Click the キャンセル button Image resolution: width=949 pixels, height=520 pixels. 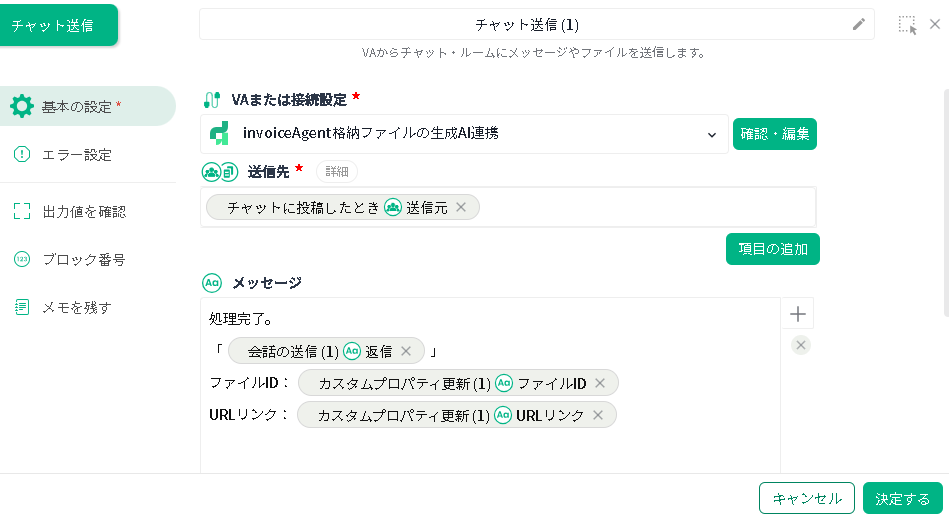pyautogui.click(x=807, y=498)
